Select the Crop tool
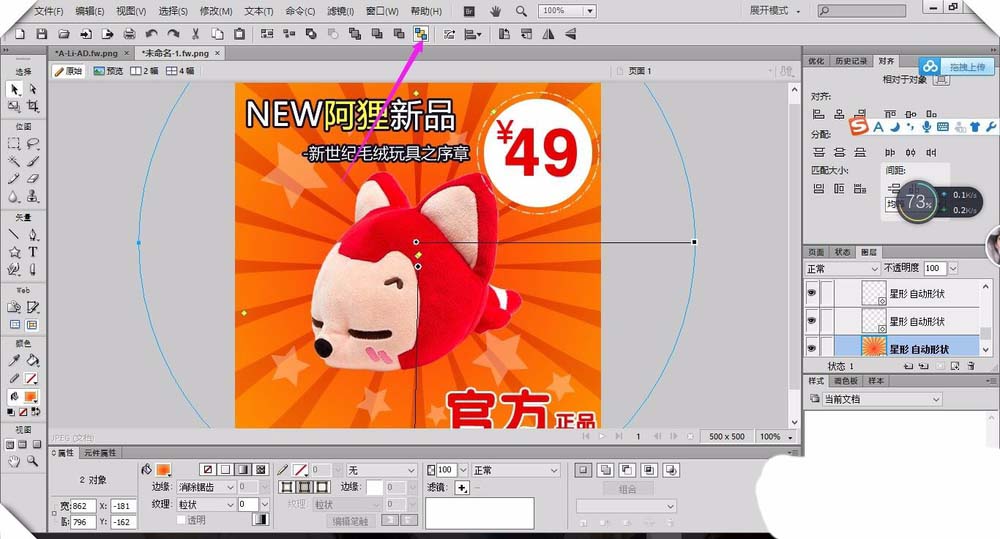 click(33, 106)
